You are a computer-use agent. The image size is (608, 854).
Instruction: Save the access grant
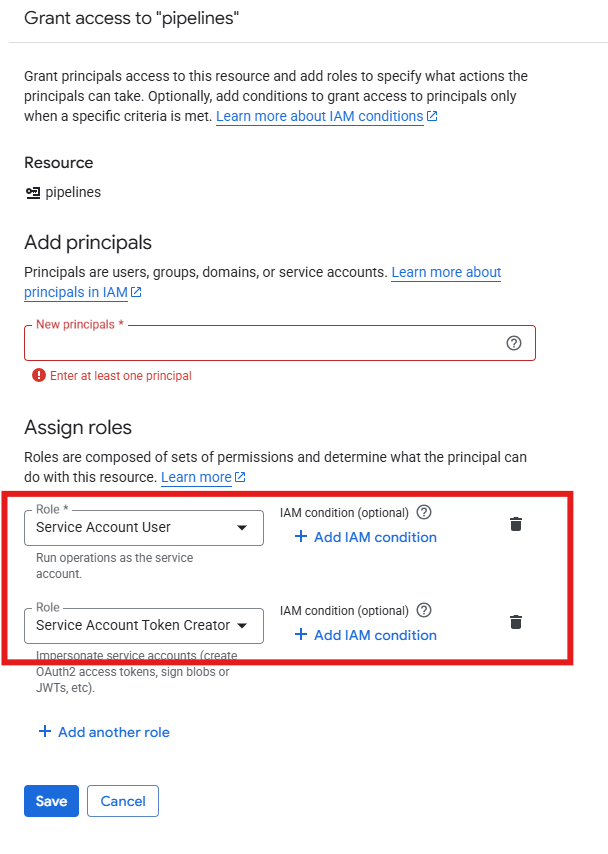51,801
